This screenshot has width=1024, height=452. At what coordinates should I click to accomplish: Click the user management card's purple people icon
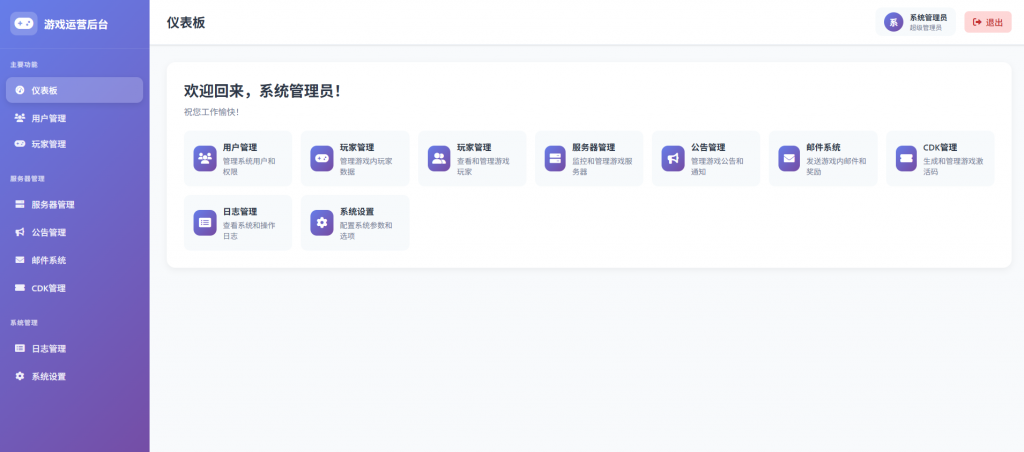pos(205,158)
